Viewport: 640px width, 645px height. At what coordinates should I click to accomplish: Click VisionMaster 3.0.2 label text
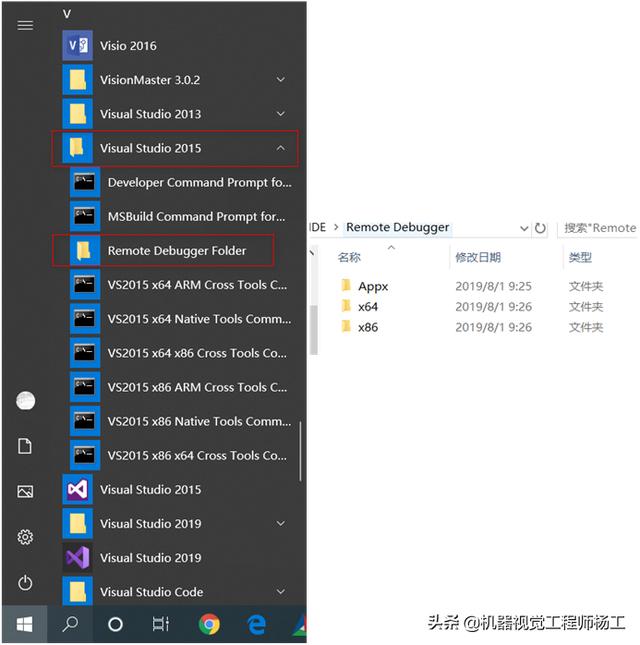coord(150,79)
